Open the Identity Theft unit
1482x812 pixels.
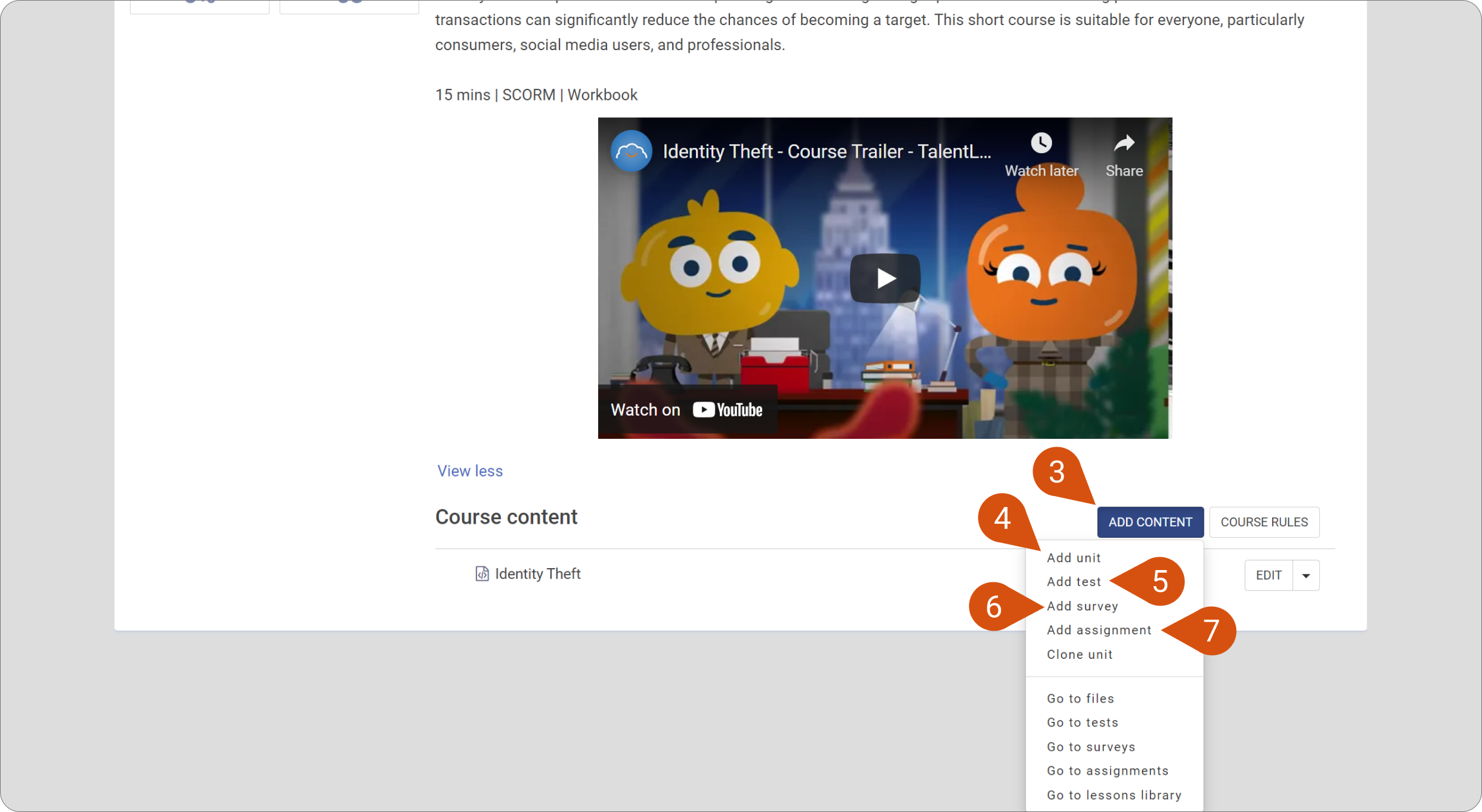[538, 573]
